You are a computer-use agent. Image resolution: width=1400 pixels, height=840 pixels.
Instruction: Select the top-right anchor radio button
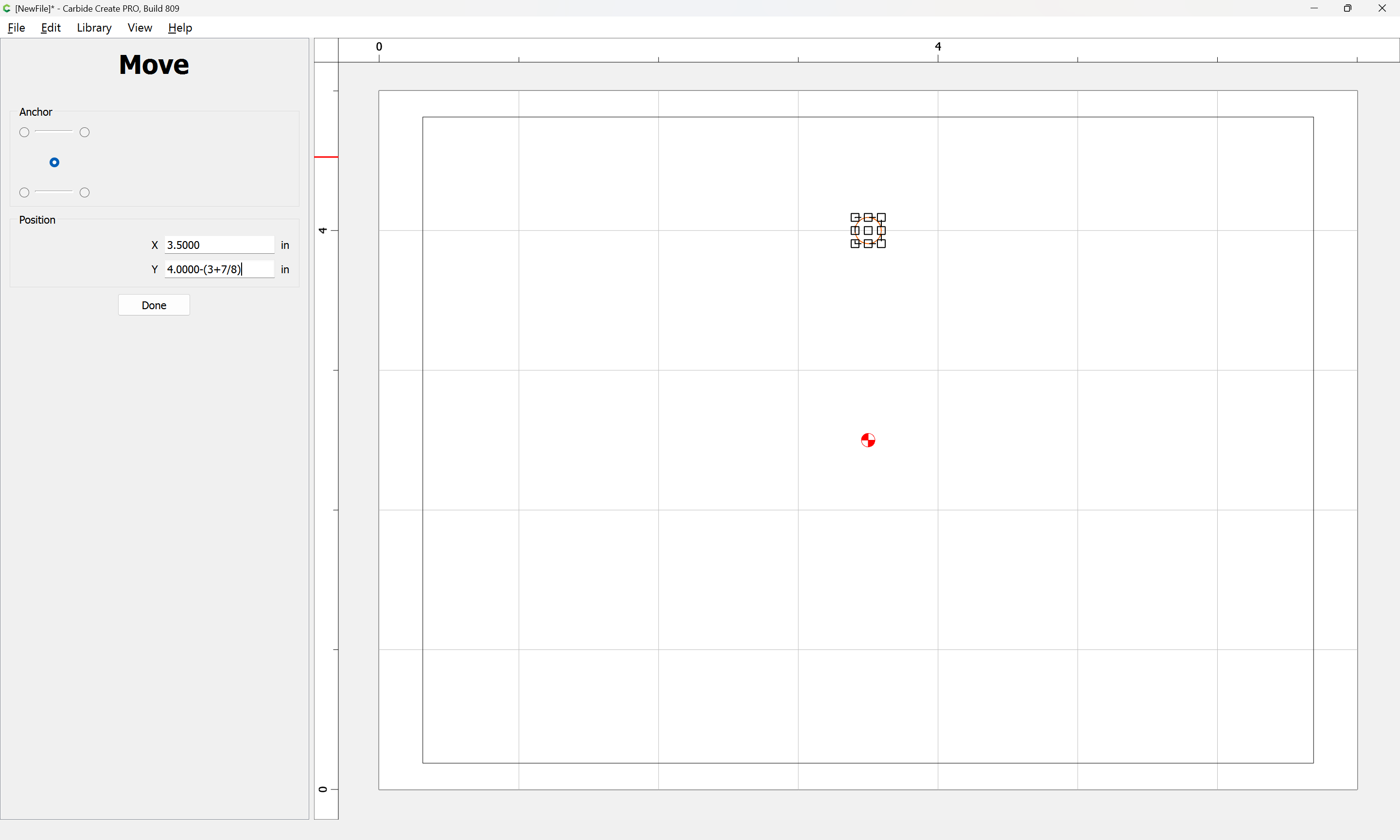[x=85, y=132]
